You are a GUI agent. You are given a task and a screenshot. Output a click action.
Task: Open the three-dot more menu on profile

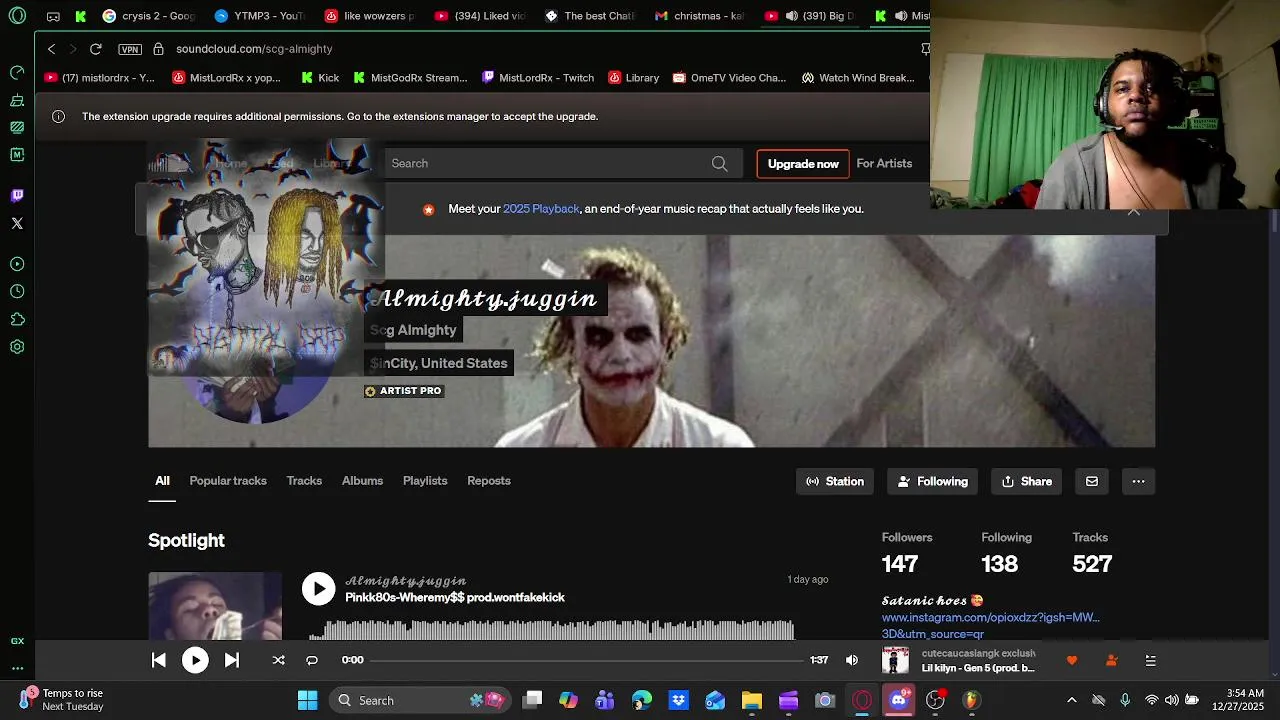pyautogui.click(x=1138, y=481)
